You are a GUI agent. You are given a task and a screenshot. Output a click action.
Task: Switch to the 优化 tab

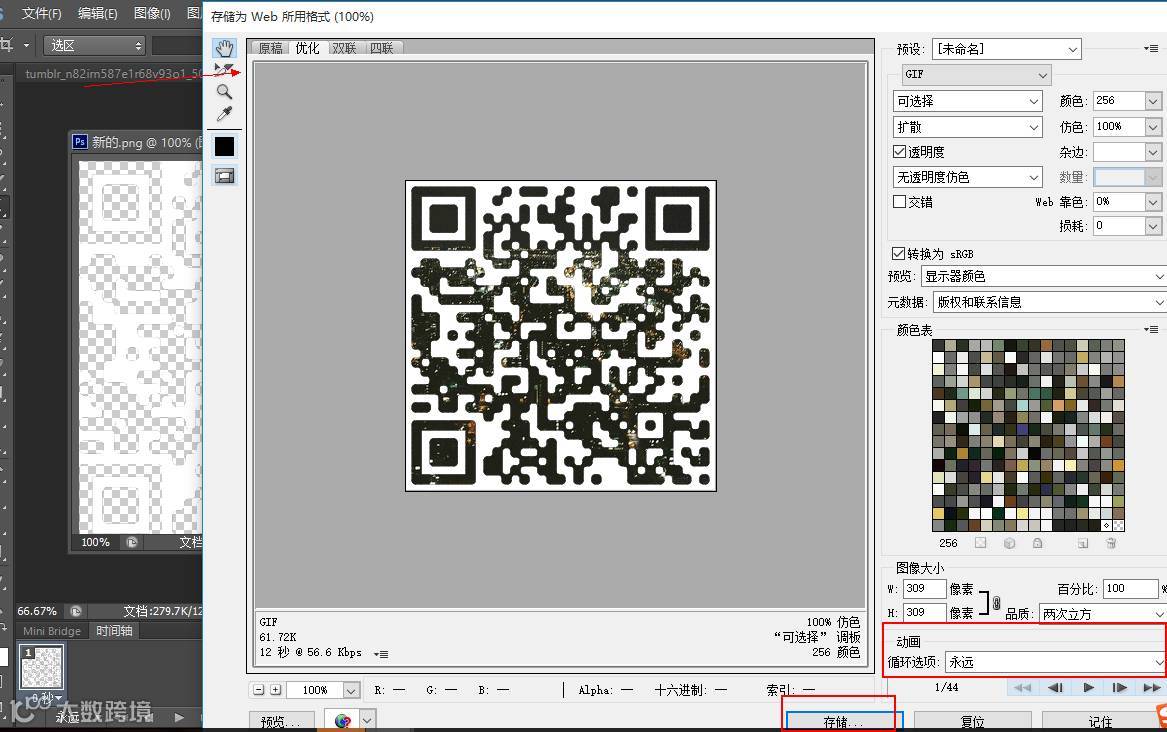pyautogui.click(x=307, y=48)
